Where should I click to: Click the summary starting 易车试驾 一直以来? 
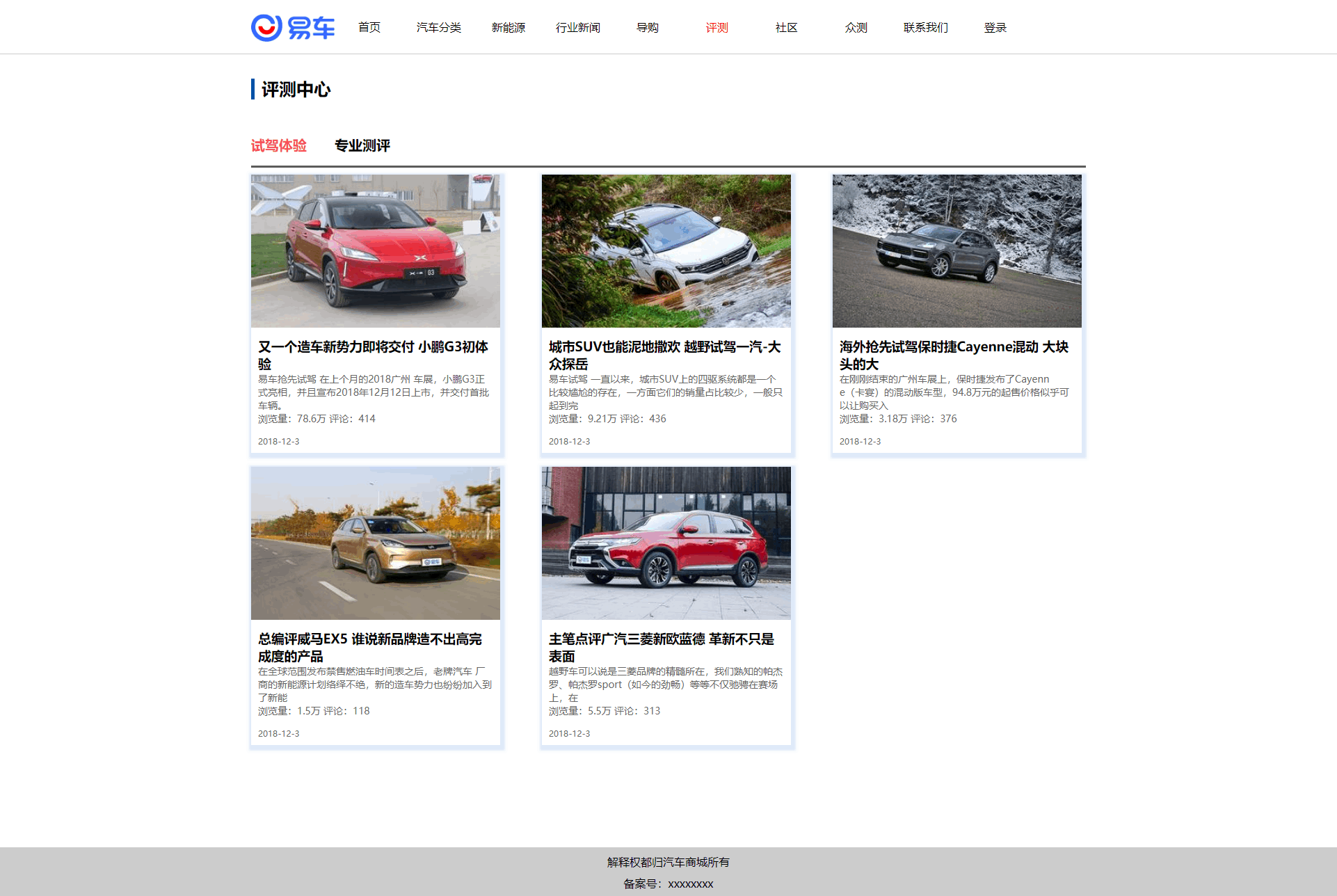pyautogui.click(x=666, y=392)
